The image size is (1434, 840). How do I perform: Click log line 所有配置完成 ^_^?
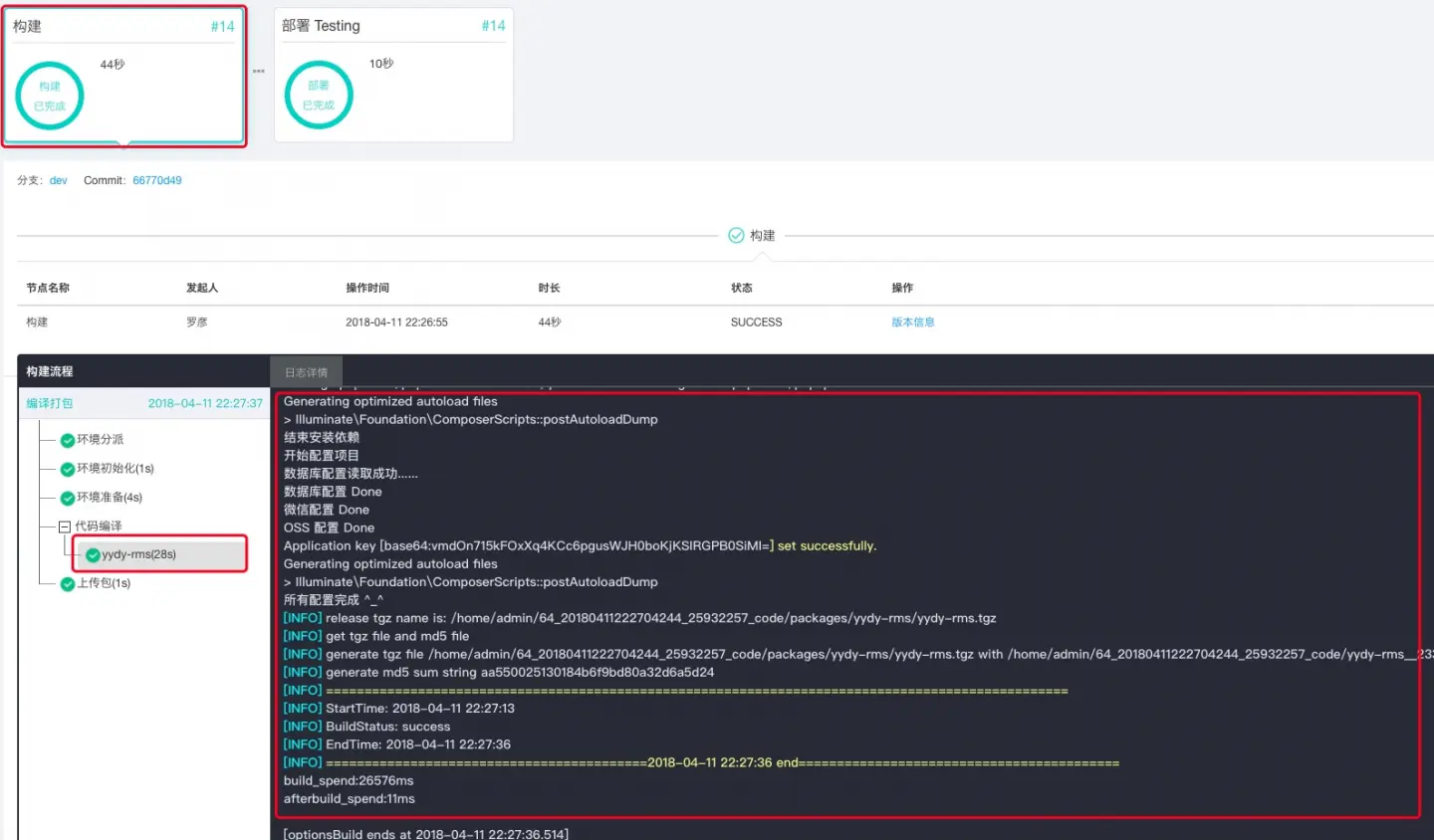[334, 600]
